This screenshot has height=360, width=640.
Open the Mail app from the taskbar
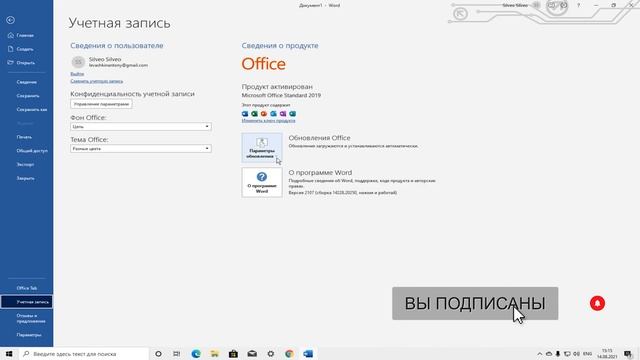click(252, 354)
